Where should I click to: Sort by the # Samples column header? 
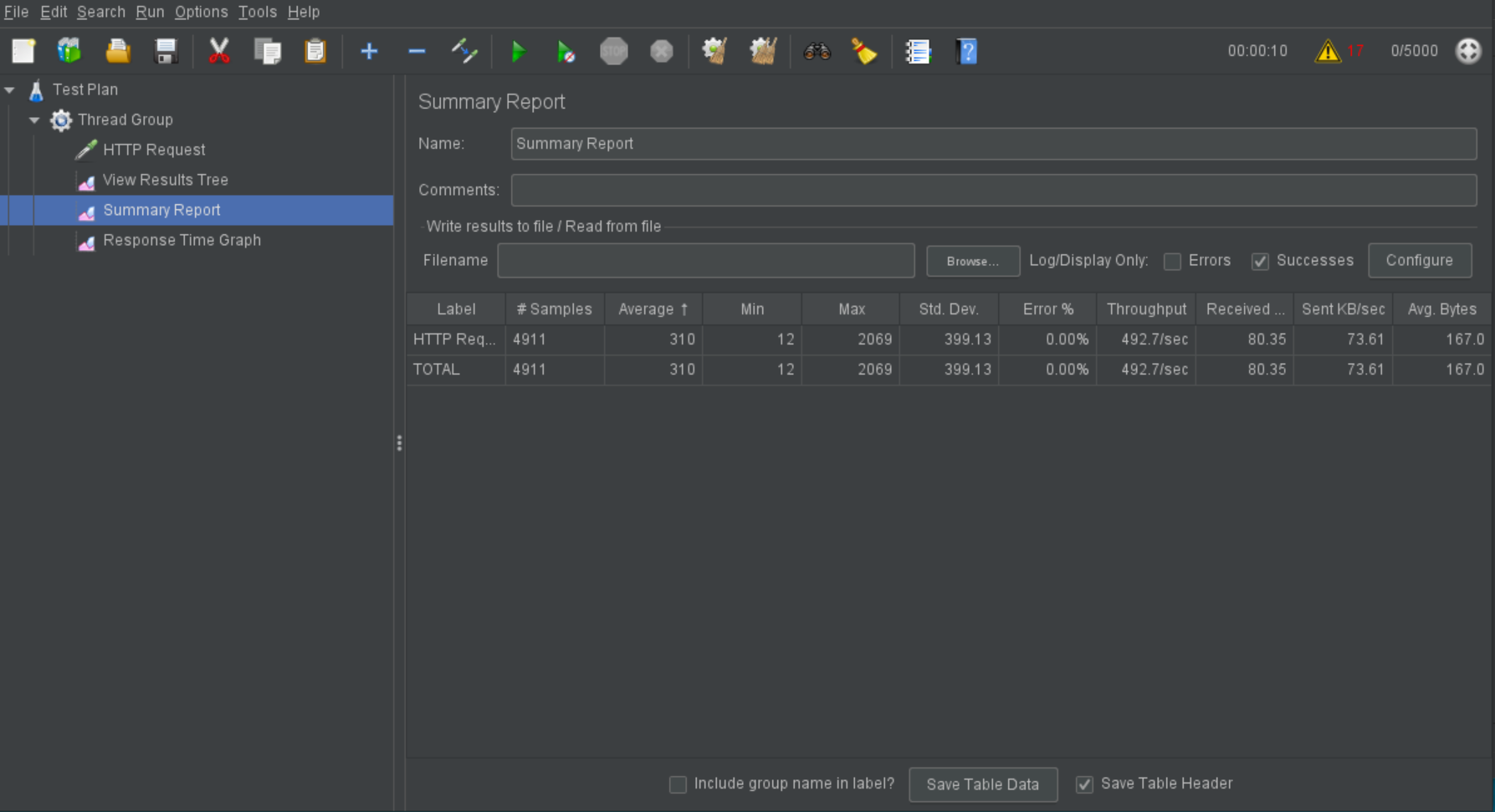coord(555,309)
